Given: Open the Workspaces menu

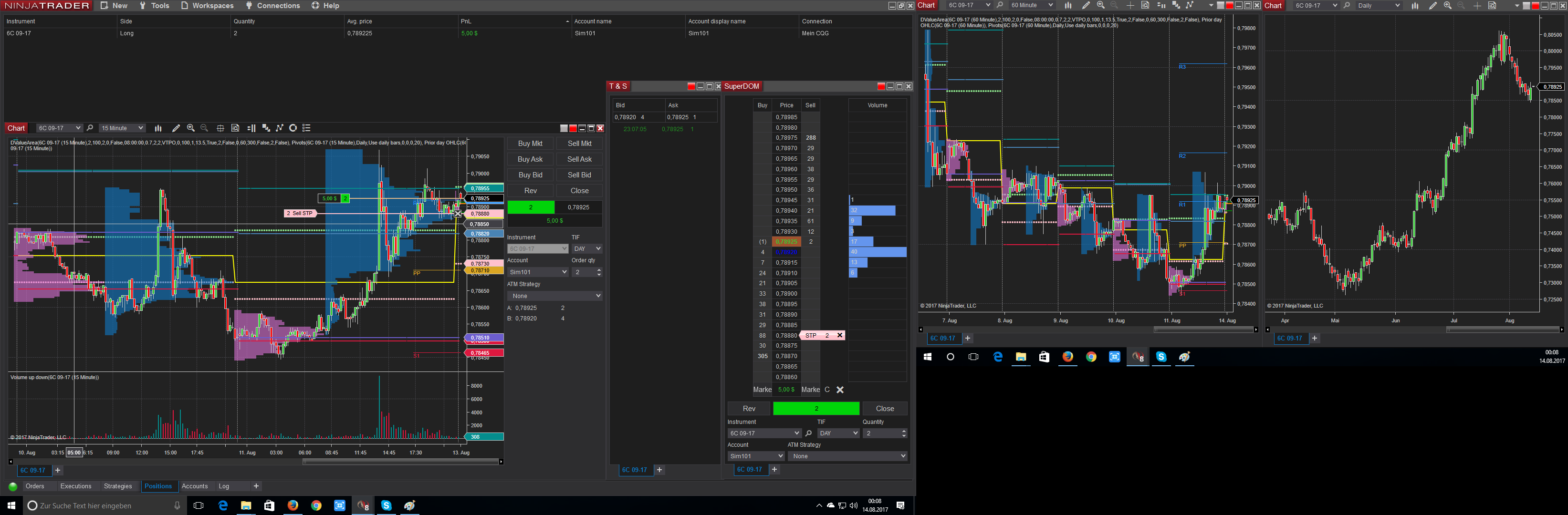Looking at the screenshot, I should (x=207, y=5).
